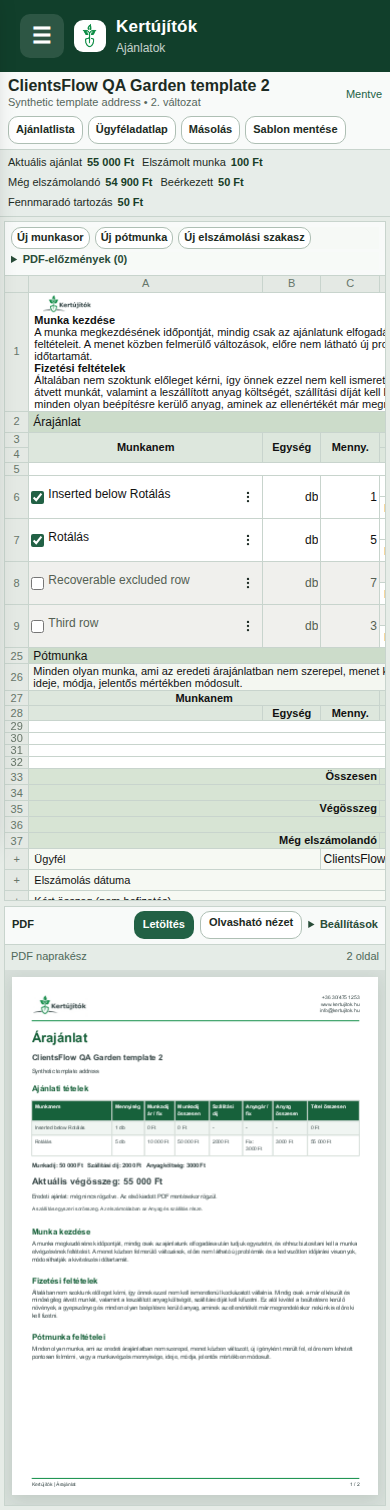Click the Fennmaradó tartozás 50 Ft summary
Viewport: 390px width, 1510px height.
coord(76,202)
